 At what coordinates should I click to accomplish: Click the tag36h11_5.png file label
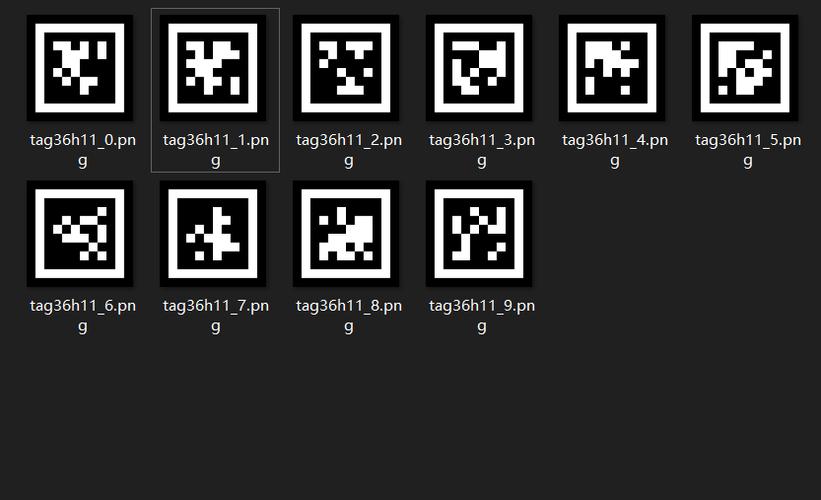pos(748,150)
